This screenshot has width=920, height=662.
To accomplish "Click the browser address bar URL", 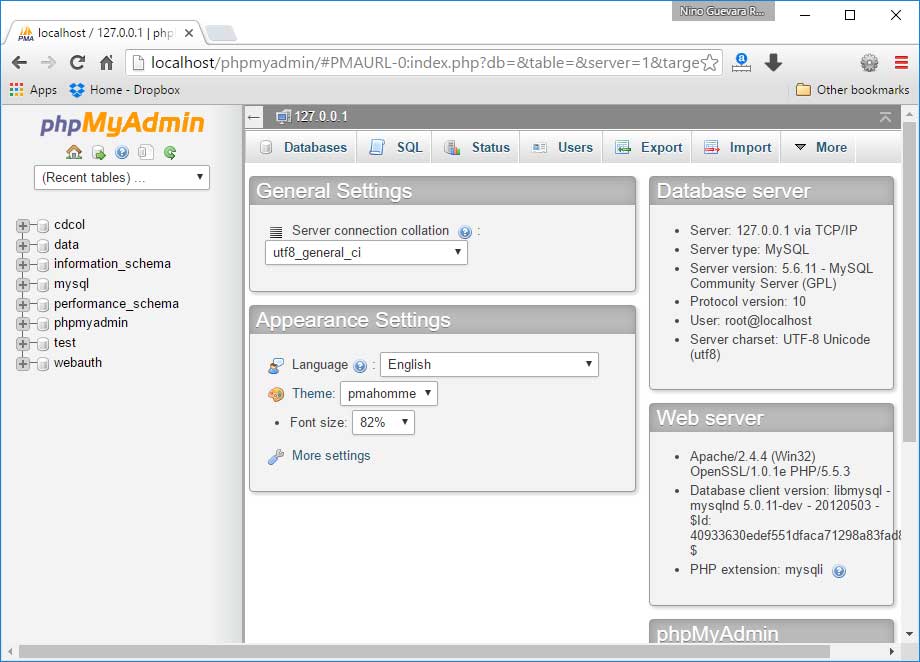I will pos(425,63).
